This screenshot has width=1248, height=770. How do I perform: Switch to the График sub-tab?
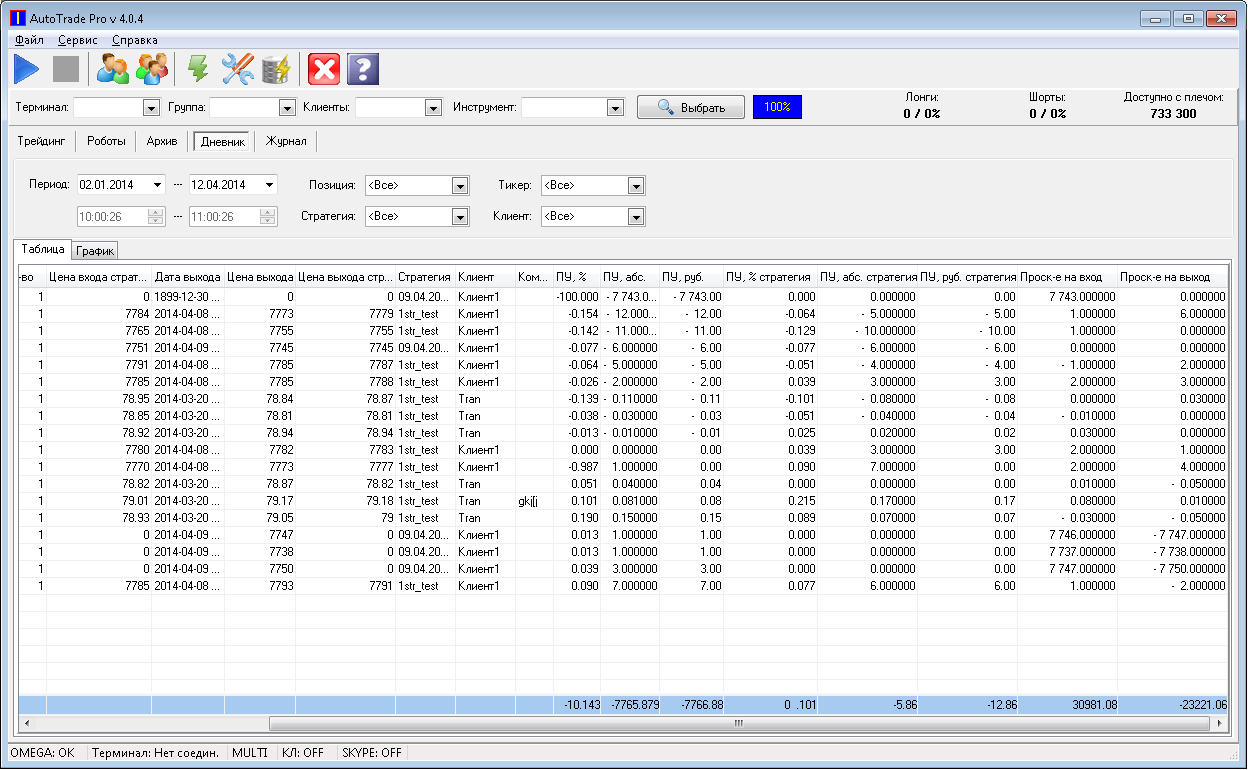coord(96,250)
